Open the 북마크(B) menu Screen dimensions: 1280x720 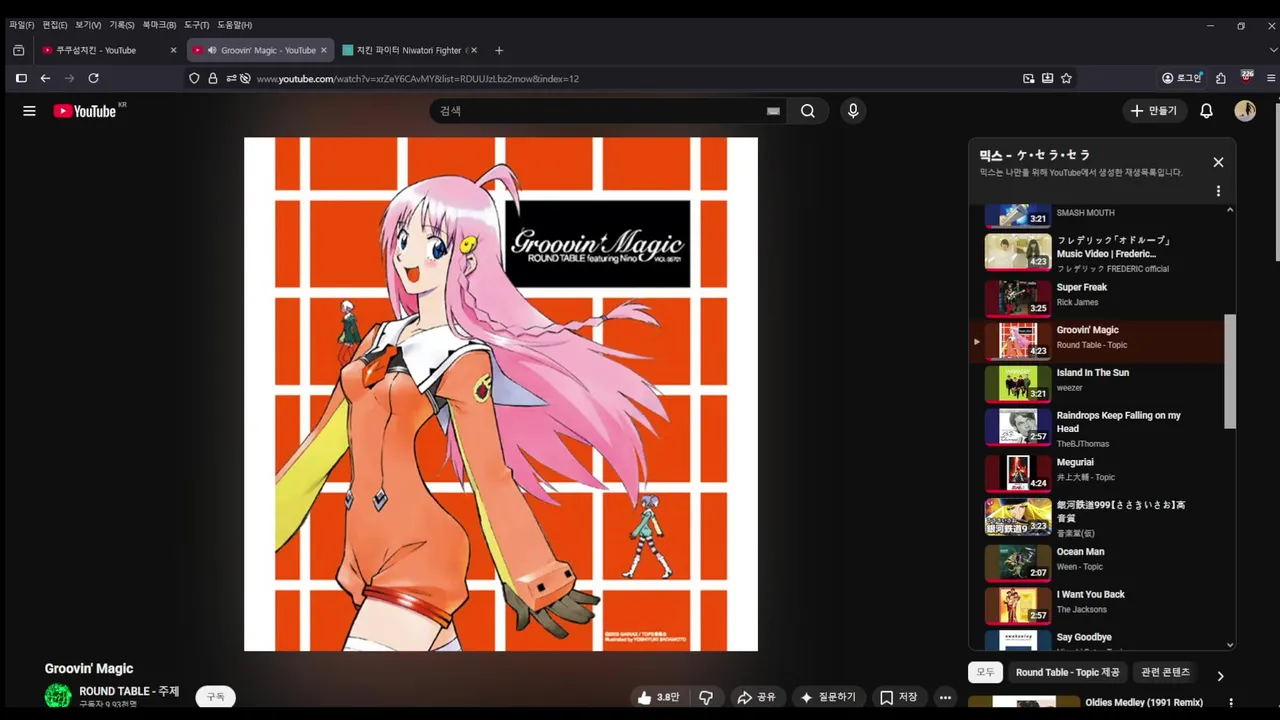159,25
